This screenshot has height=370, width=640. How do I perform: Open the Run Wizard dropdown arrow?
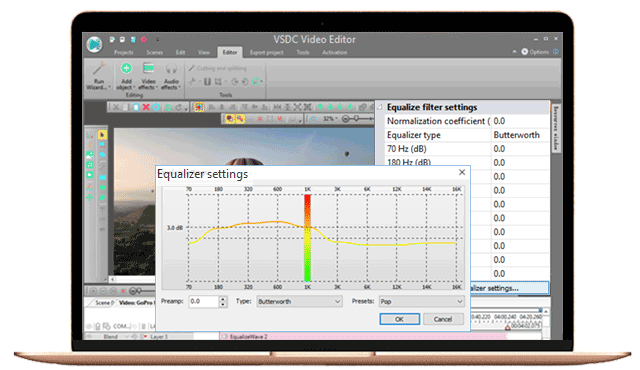pos(109,87)
